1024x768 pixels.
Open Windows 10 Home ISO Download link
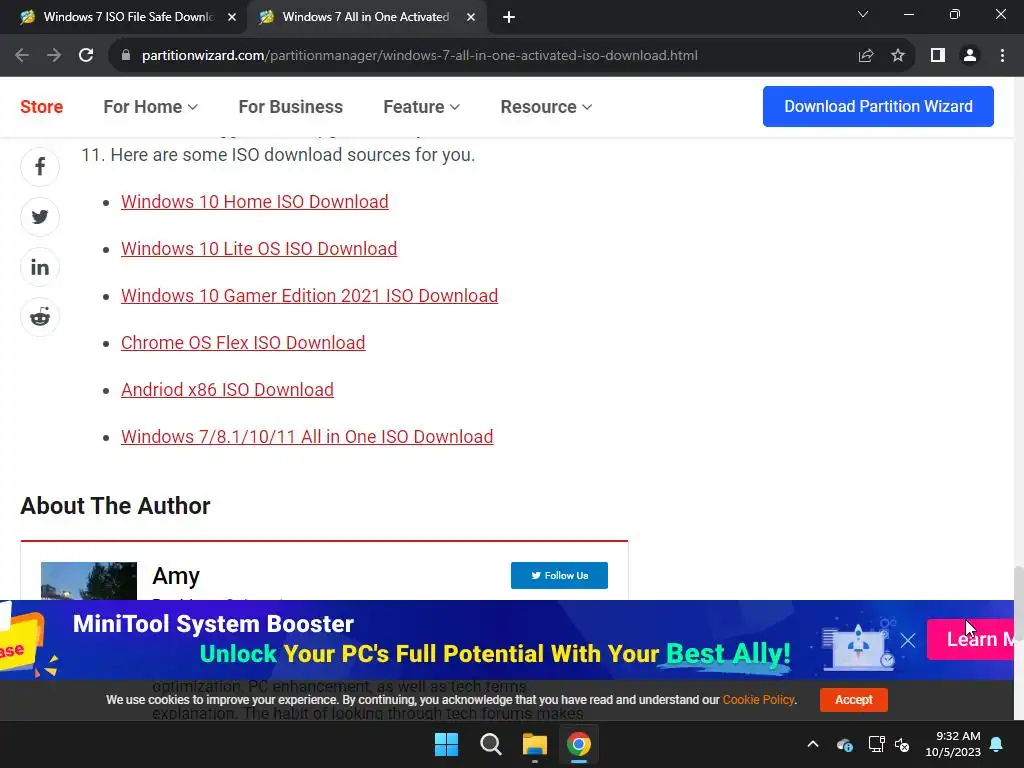pyautogui.click(x=255, y=202)
